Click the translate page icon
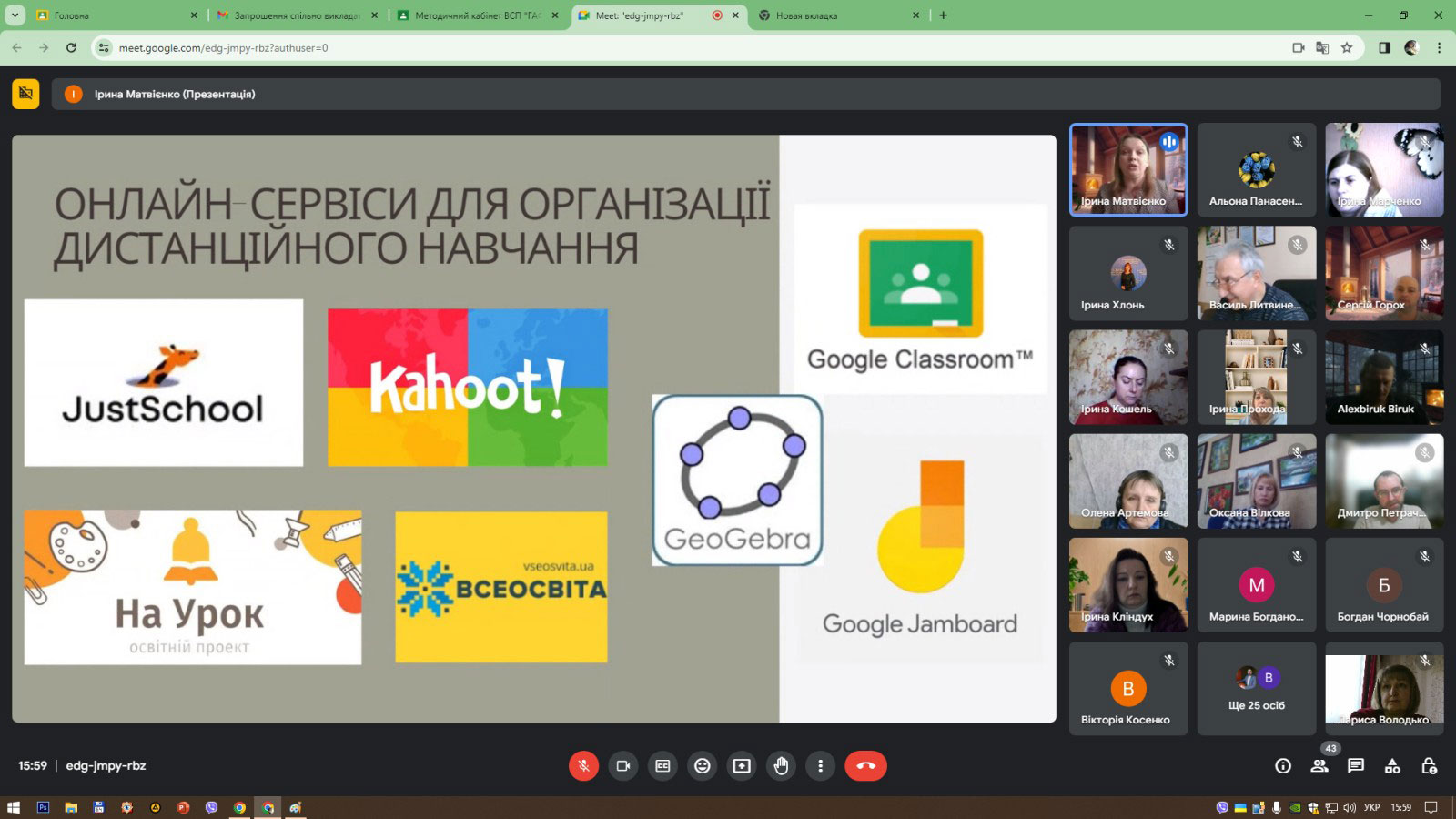This screenshot has width=1456, height=819. click(x=1322, y=47)
